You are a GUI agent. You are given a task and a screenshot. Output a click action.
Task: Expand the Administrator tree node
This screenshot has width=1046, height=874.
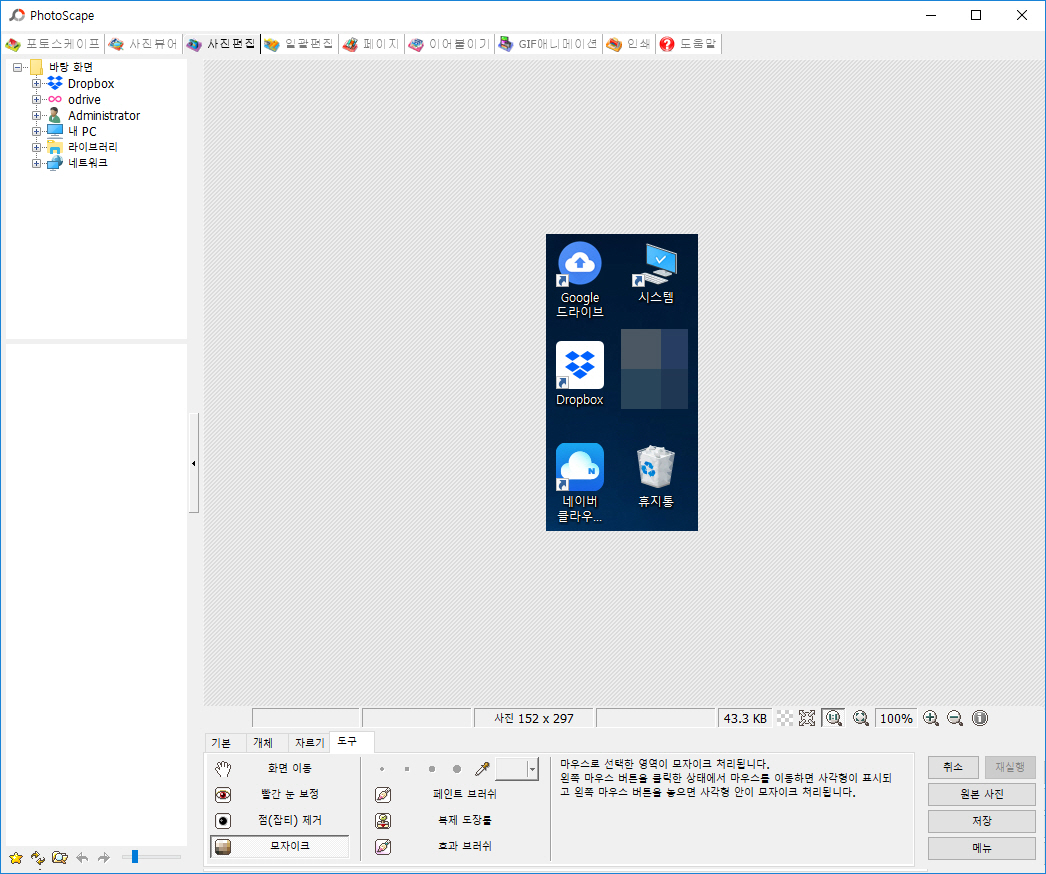pyautogui.click(x=37, y=115)
